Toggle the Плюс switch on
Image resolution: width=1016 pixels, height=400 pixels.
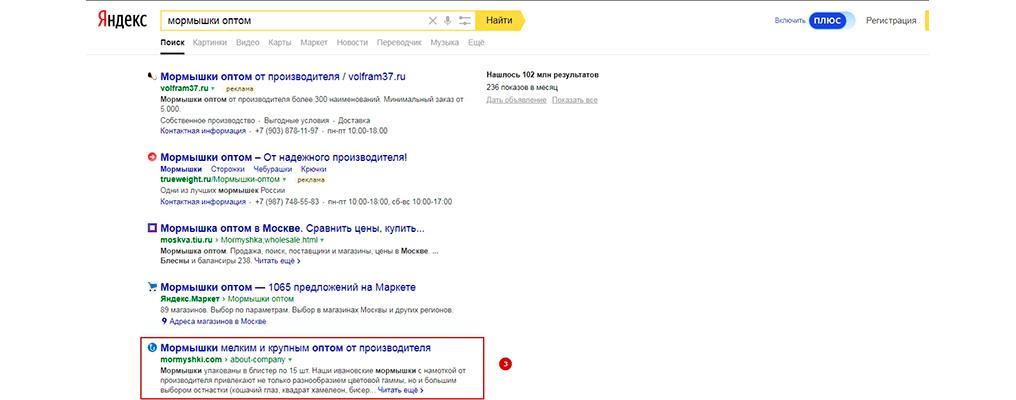point(832,21)
